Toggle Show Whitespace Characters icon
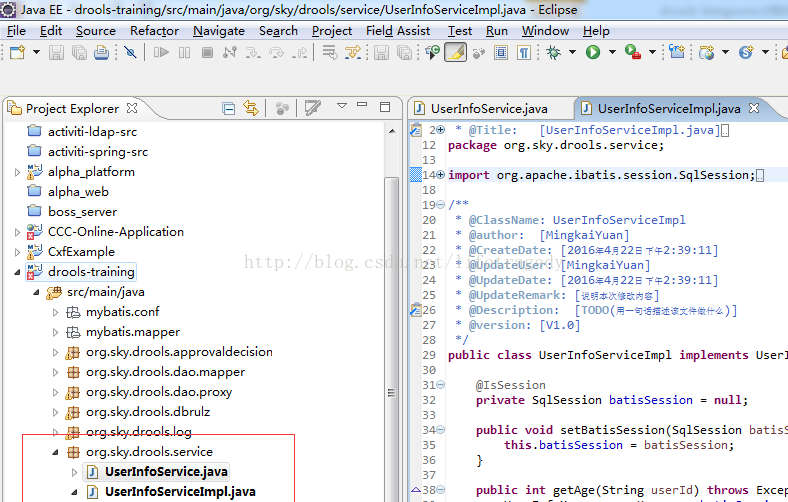Screen dimensions: 788x502 (524, 52)
